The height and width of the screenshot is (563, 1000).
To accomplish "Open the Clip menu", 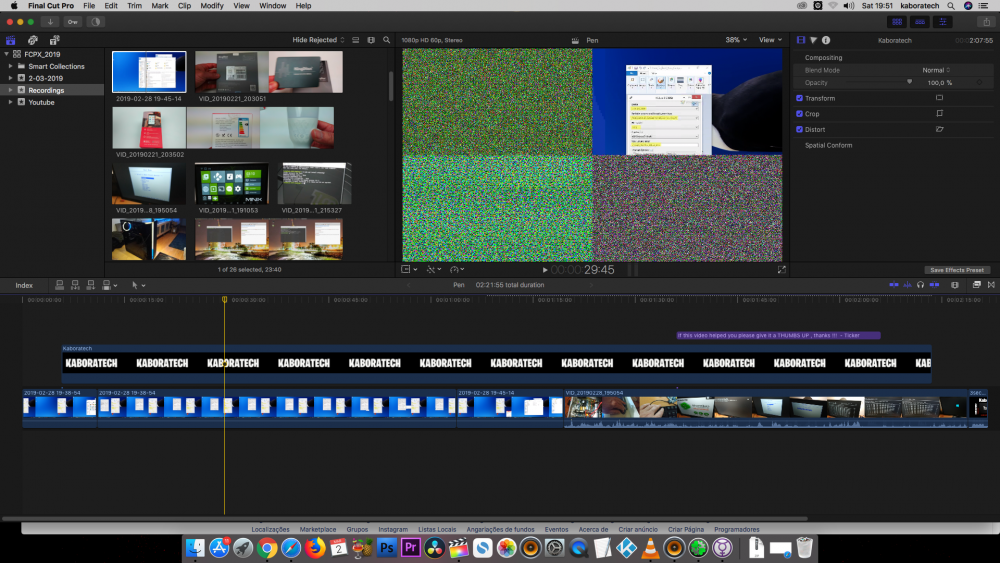I will 184,6.
